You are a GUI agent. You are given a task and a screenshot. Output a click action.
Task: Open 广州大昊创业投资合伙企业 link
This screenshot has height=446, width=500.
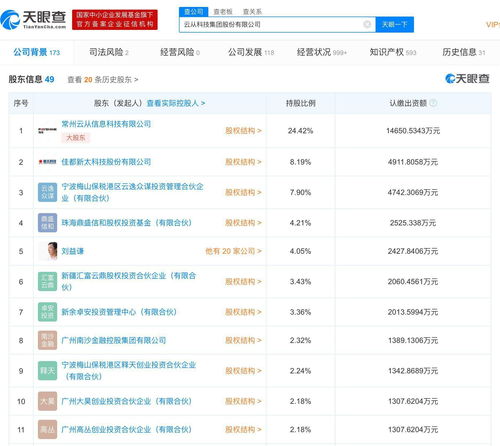tap(127, 401)
